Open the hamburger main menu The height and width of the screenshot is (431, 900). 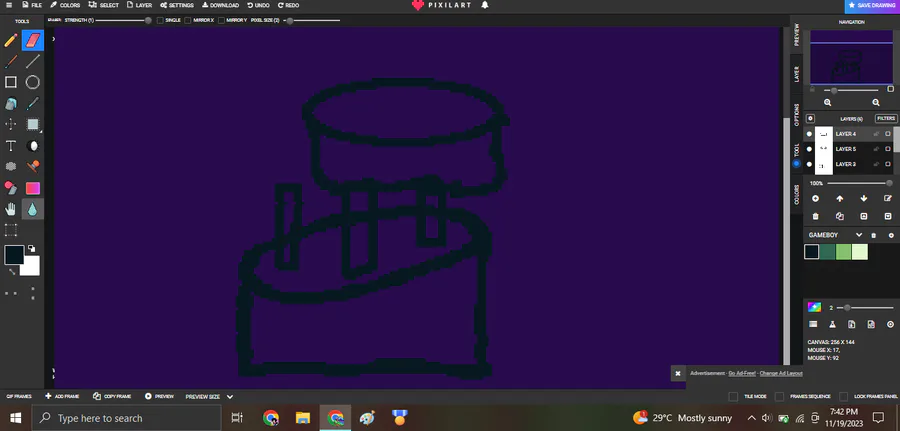coord(9,5)
